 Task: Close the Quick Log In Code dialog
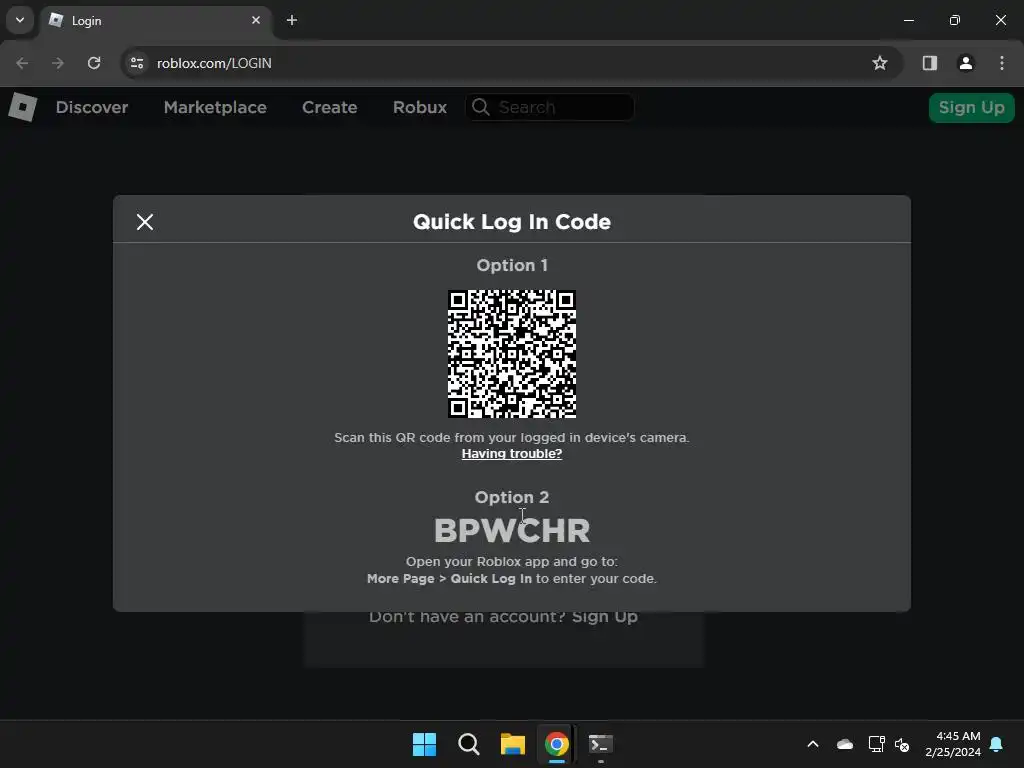(x=145, y=222)
